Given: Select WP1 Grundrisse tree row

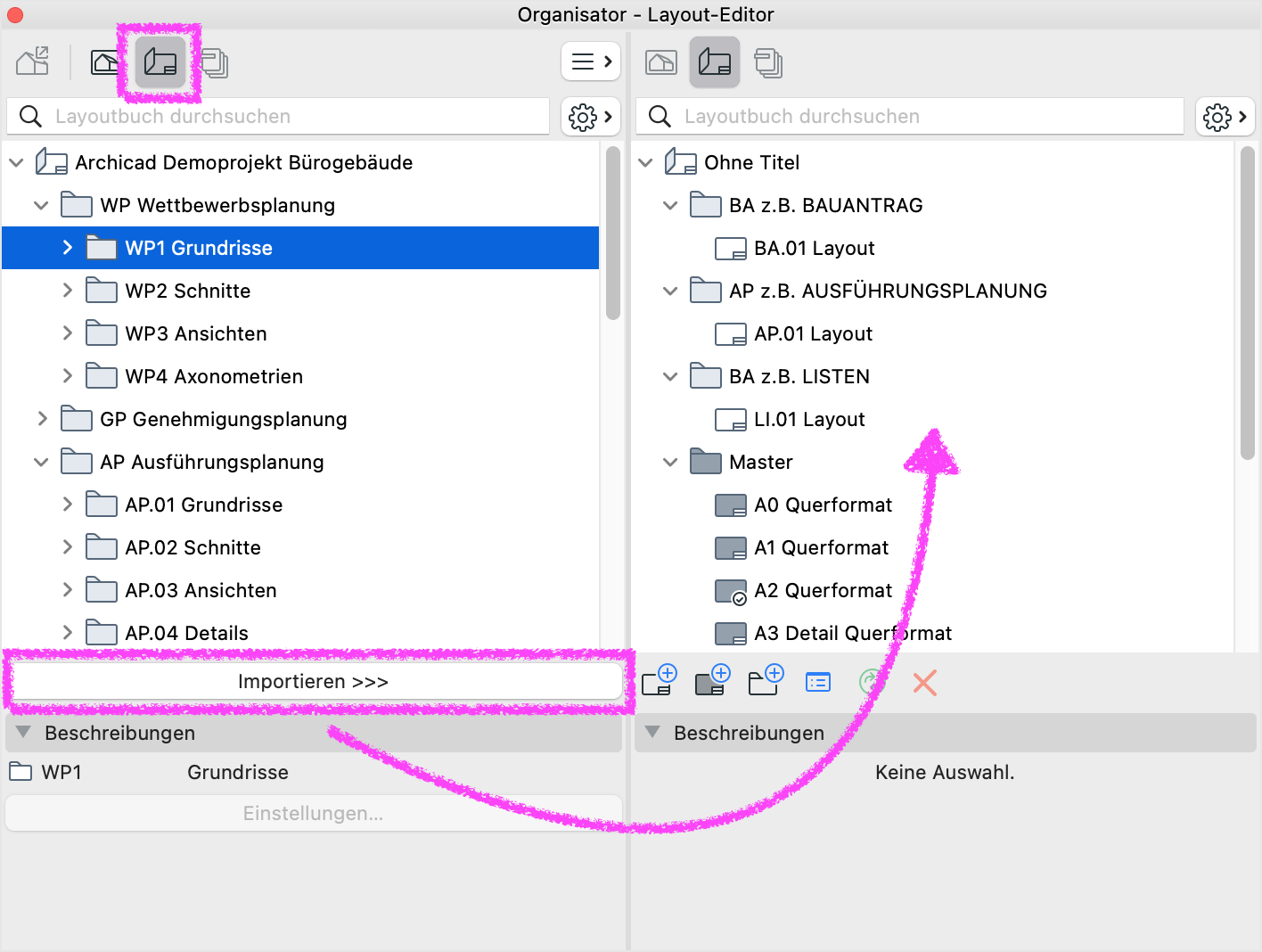Looking at the screenshot, I should [300, 248].
